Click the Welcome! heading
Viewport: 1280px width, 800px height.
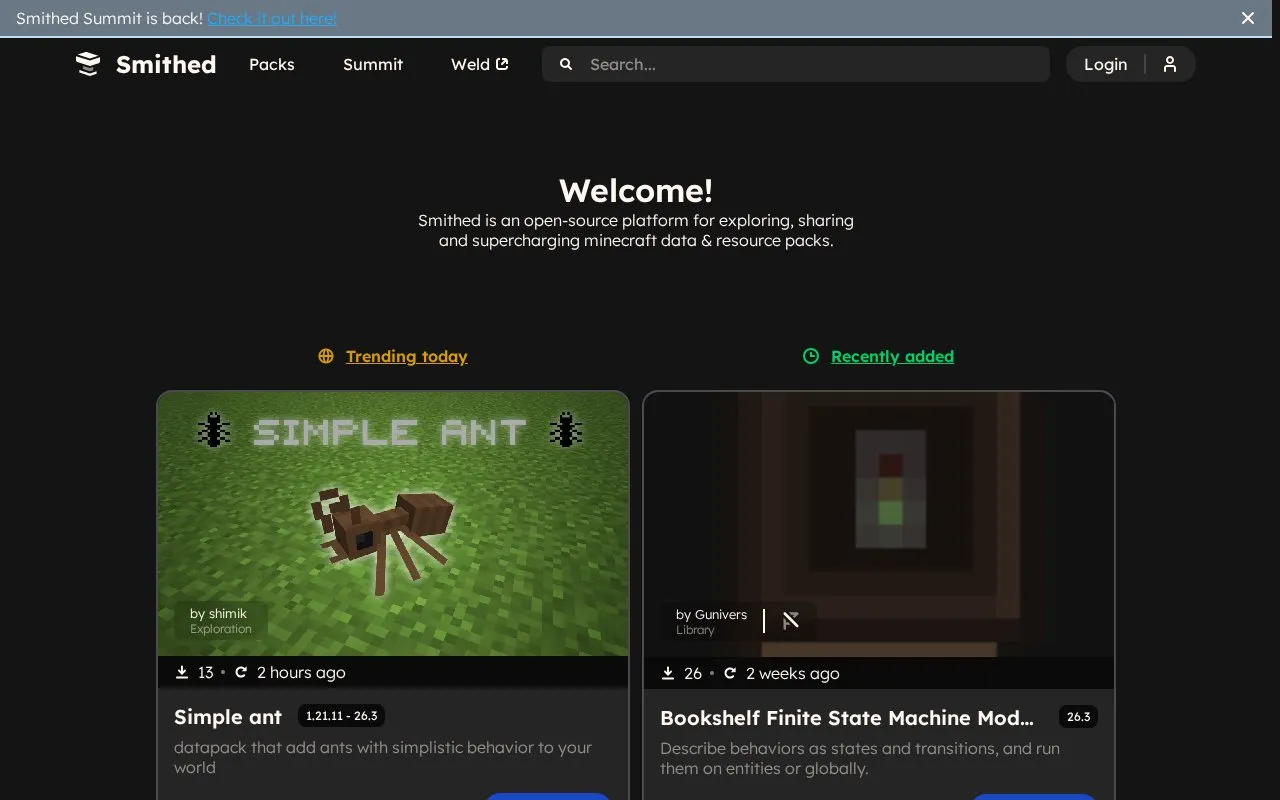click(636, 190)
